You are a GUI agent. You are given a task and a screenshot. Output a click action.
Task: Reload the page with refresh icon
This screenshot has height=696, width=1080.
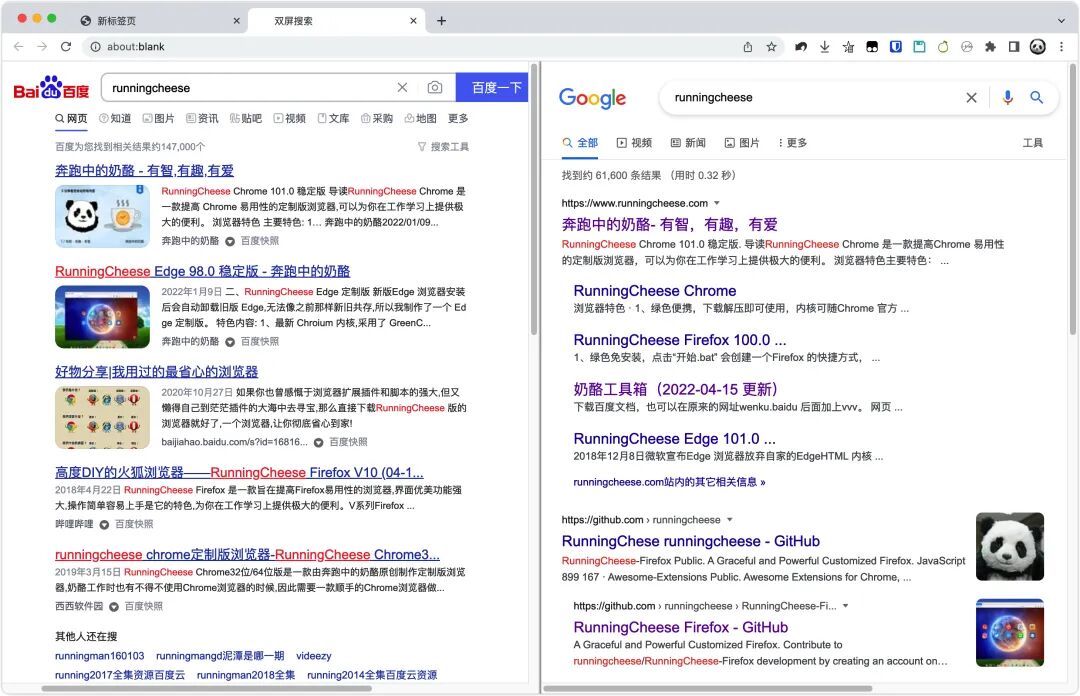click(x=66, y=47)
